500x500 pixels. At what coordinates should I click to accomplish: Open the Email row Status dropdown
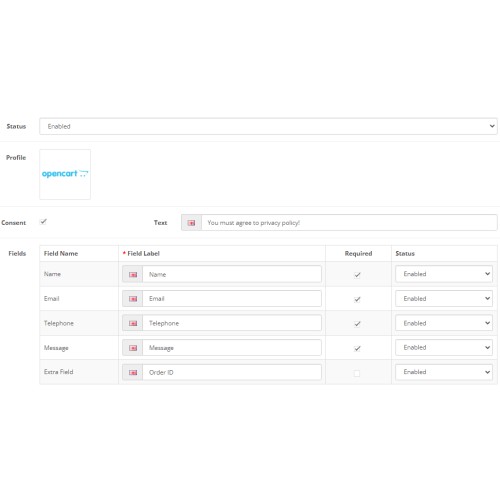[444, 299]
